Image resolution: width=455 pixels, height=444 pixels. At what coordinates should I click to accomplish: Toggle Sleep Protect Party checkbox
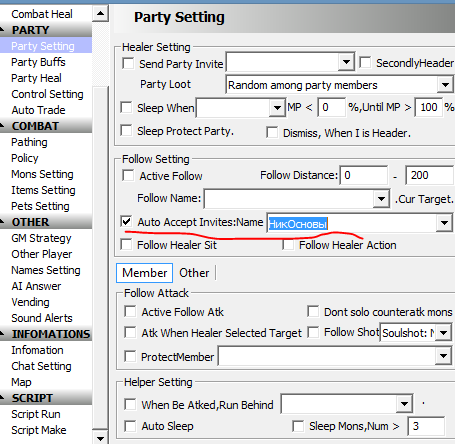126,130
